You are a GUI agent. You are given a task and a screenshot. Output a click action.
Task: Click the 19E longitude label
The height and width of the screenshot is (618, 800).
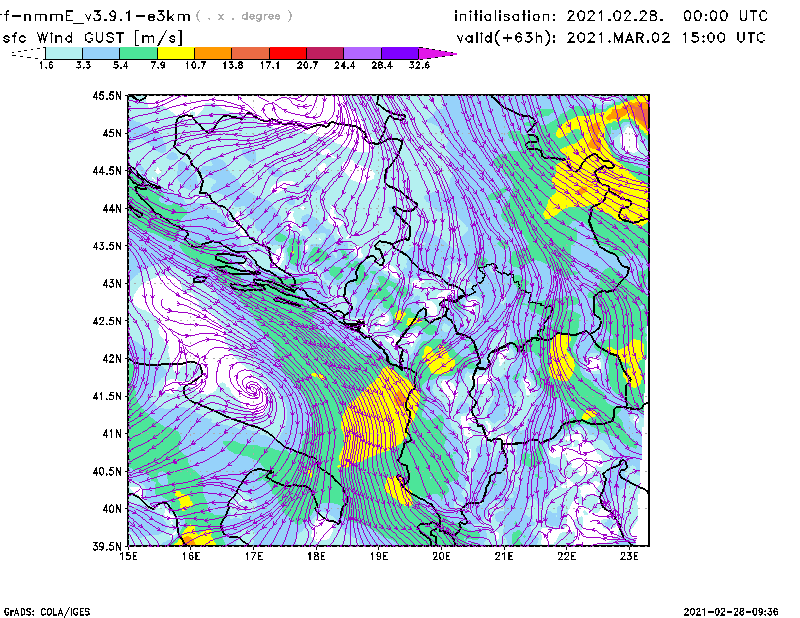coord(379,556)
